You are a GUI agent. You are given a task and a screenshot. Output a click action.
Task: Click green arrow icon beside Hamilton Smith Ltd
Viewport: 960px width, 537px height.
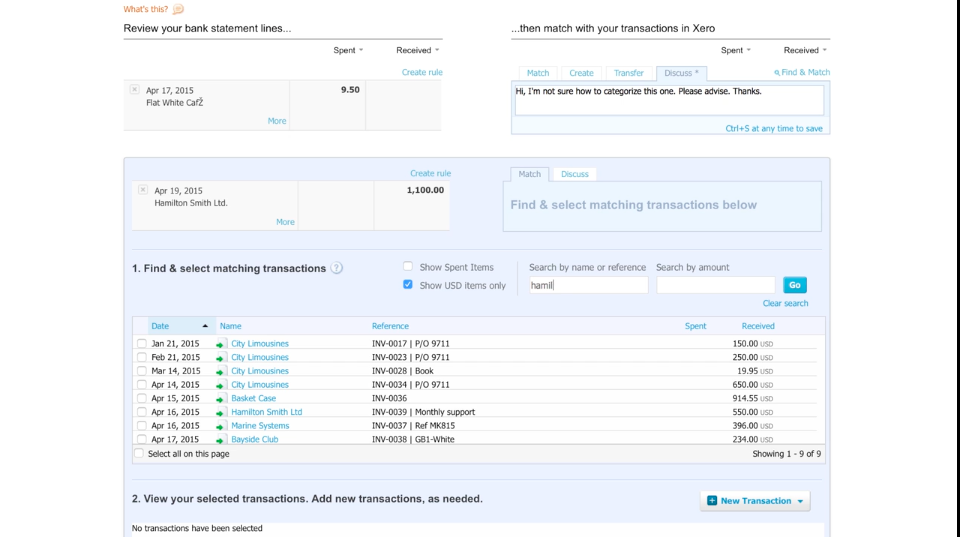[220, 413]
